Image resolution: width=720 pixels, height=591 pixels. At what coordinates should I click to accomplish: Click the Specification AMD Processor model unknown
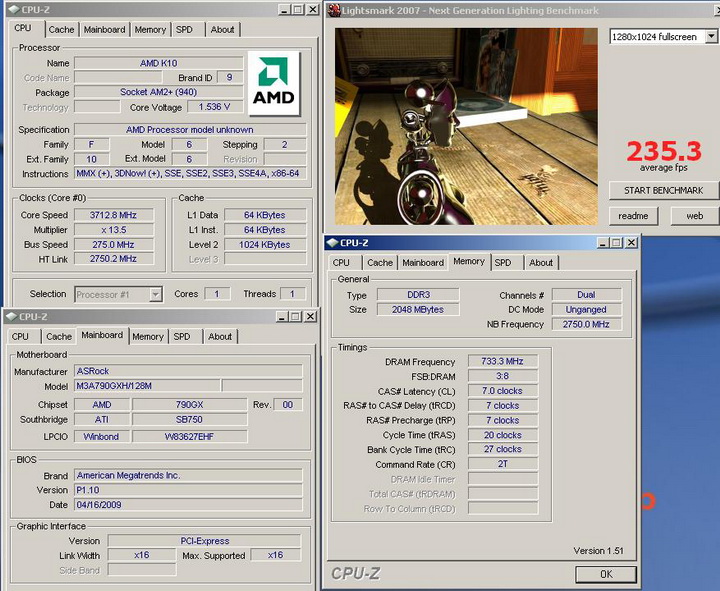coord(190,129)
